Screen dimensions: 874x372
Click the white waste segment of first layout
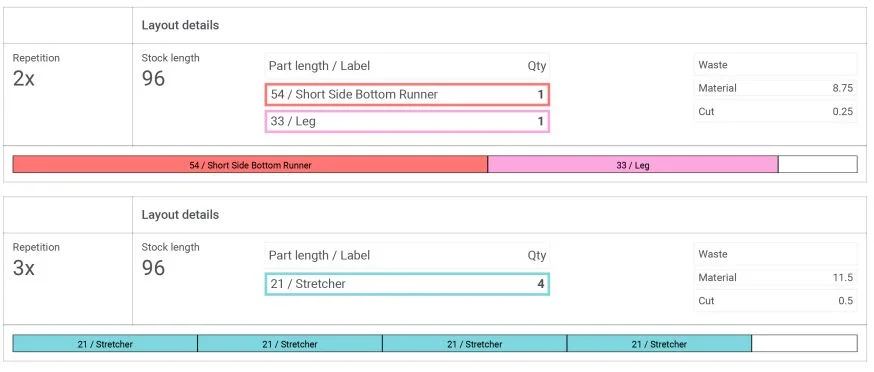pyautogui.click(x=818, y=165)
